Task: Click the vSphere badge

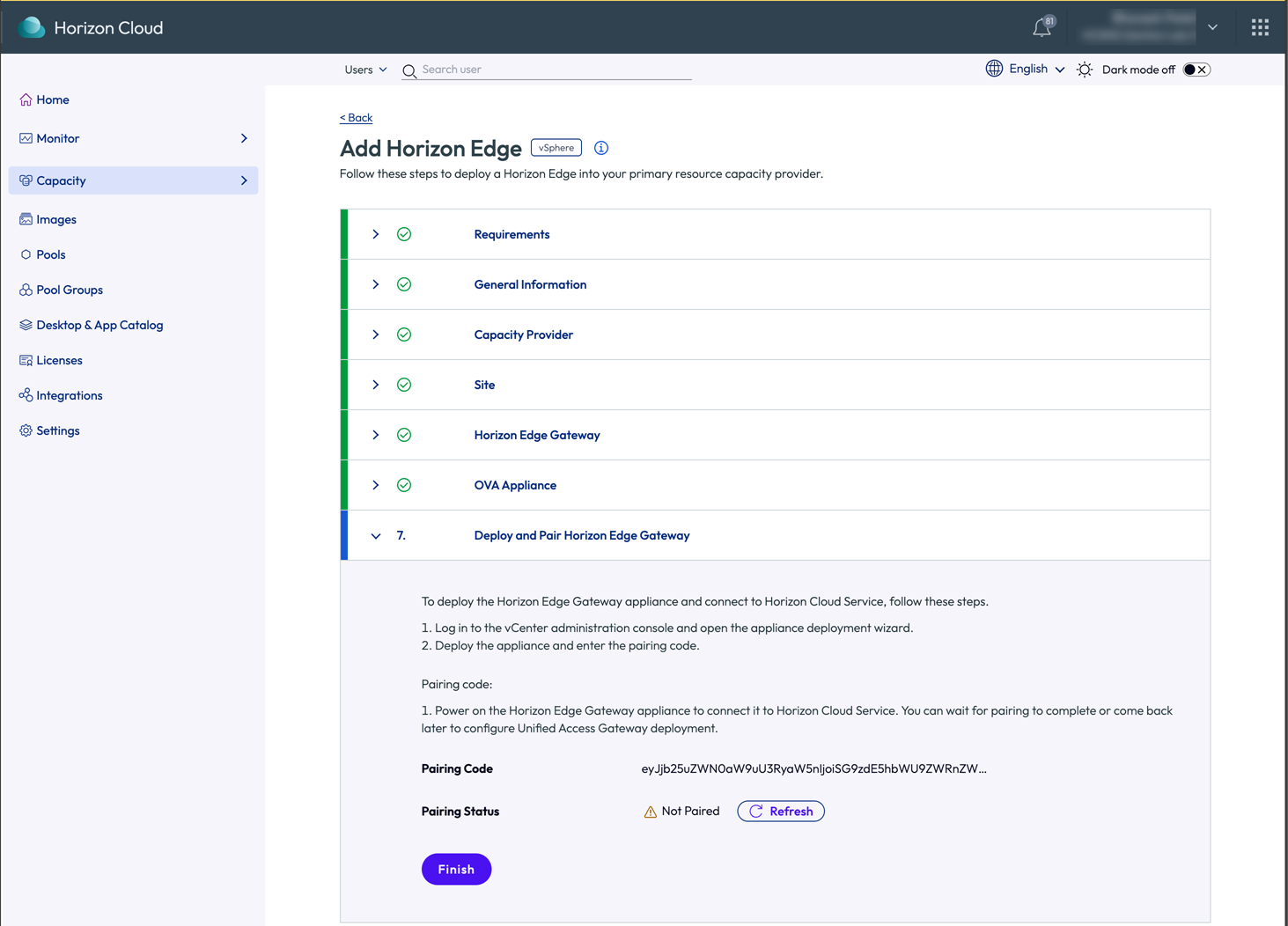Action: coord(556,148)
